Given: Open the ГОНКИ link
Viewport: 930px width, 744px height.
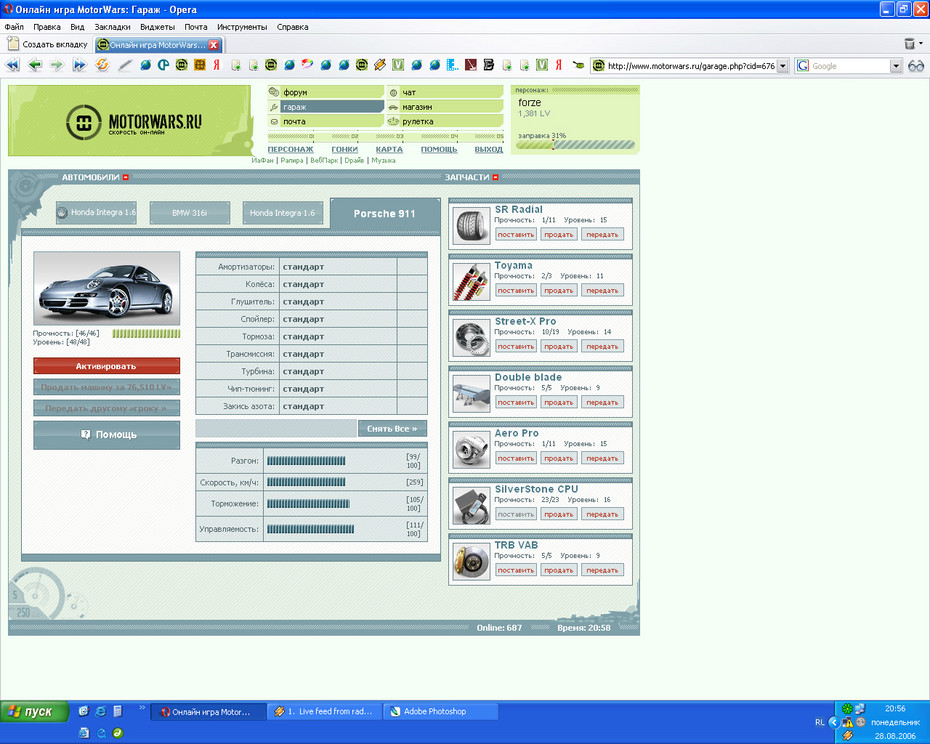Looking at the screenshot, I should [x=345, y=150].
